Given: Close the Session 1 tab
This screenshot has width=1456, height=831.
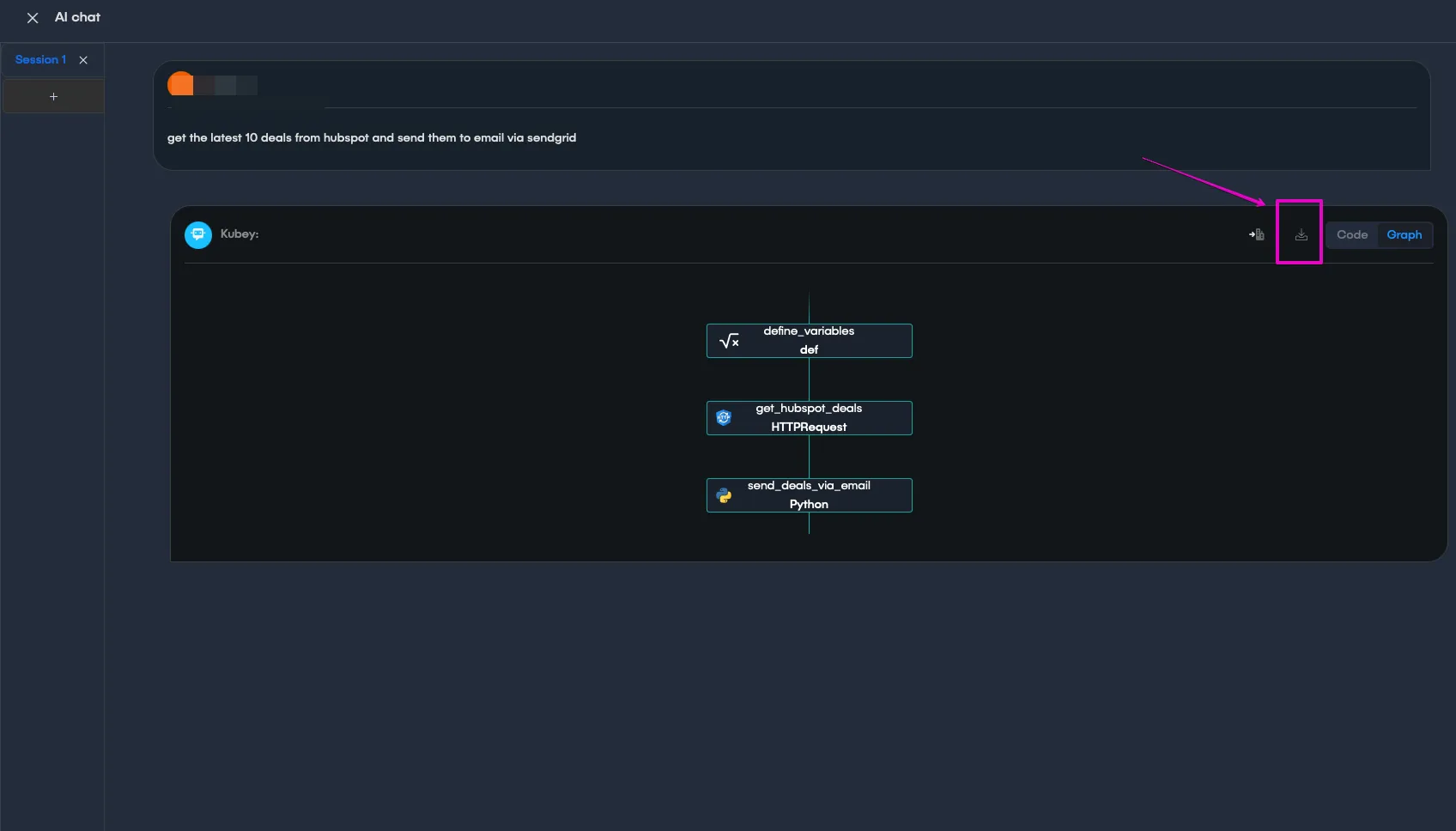Looking at the screenshot, I should 83,60.
